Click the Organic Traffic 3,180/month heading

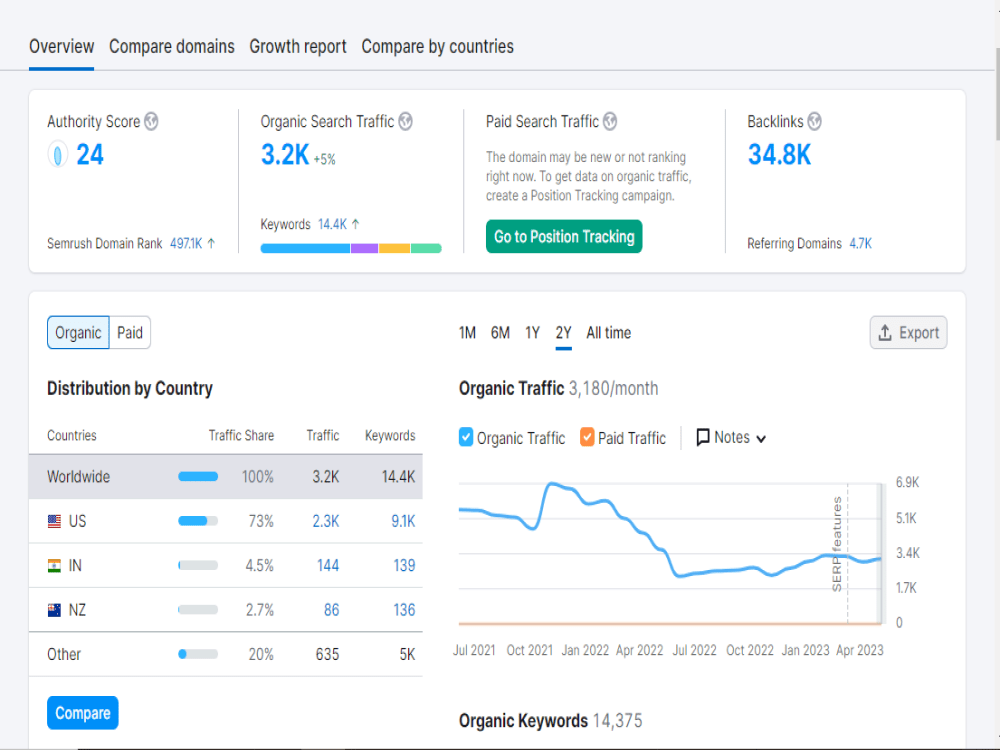(x=559, y=388)
